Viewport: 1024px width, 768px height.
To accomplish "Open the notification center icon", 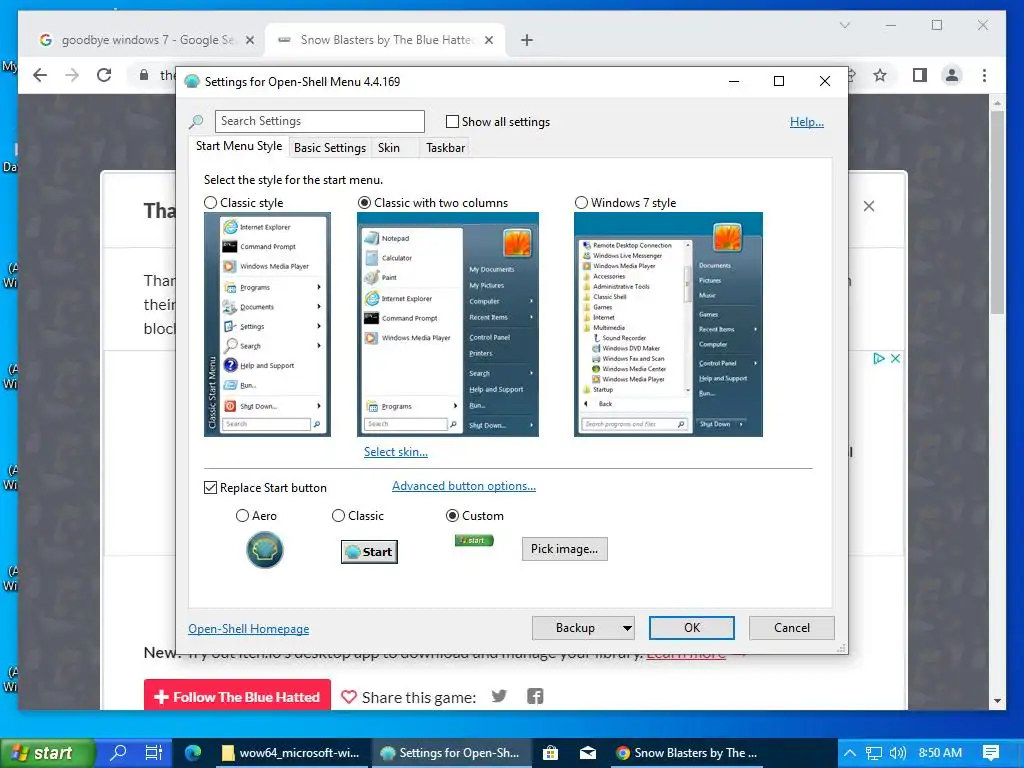I will 991,752.
